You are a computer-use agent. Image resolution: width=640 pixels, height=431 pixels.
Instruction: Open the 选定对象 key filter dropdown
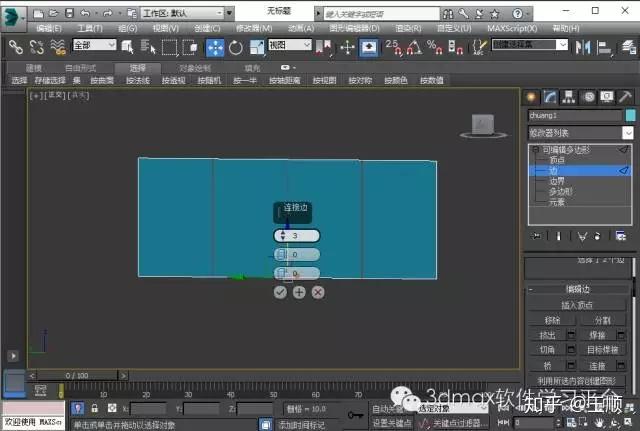[452, 408]
